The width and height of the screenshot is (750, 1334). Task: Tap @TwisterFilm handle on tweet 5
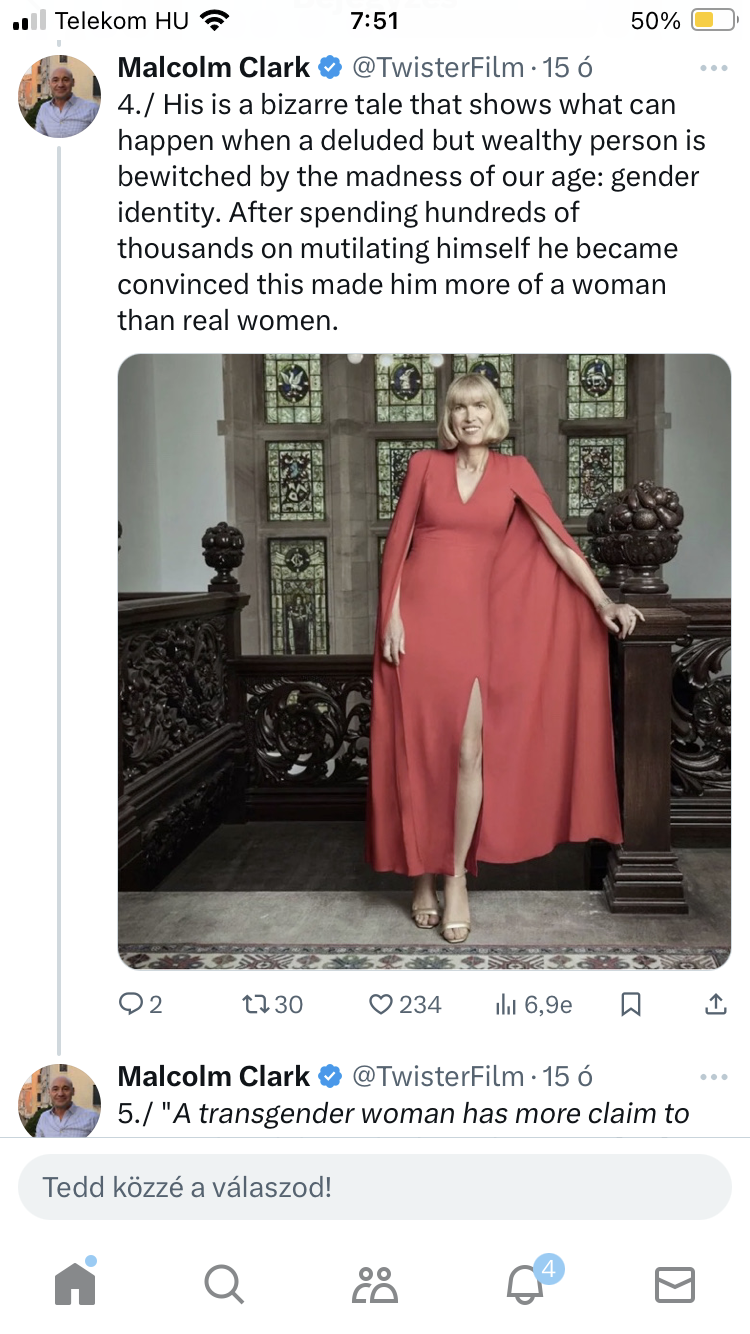[438, 1077]
